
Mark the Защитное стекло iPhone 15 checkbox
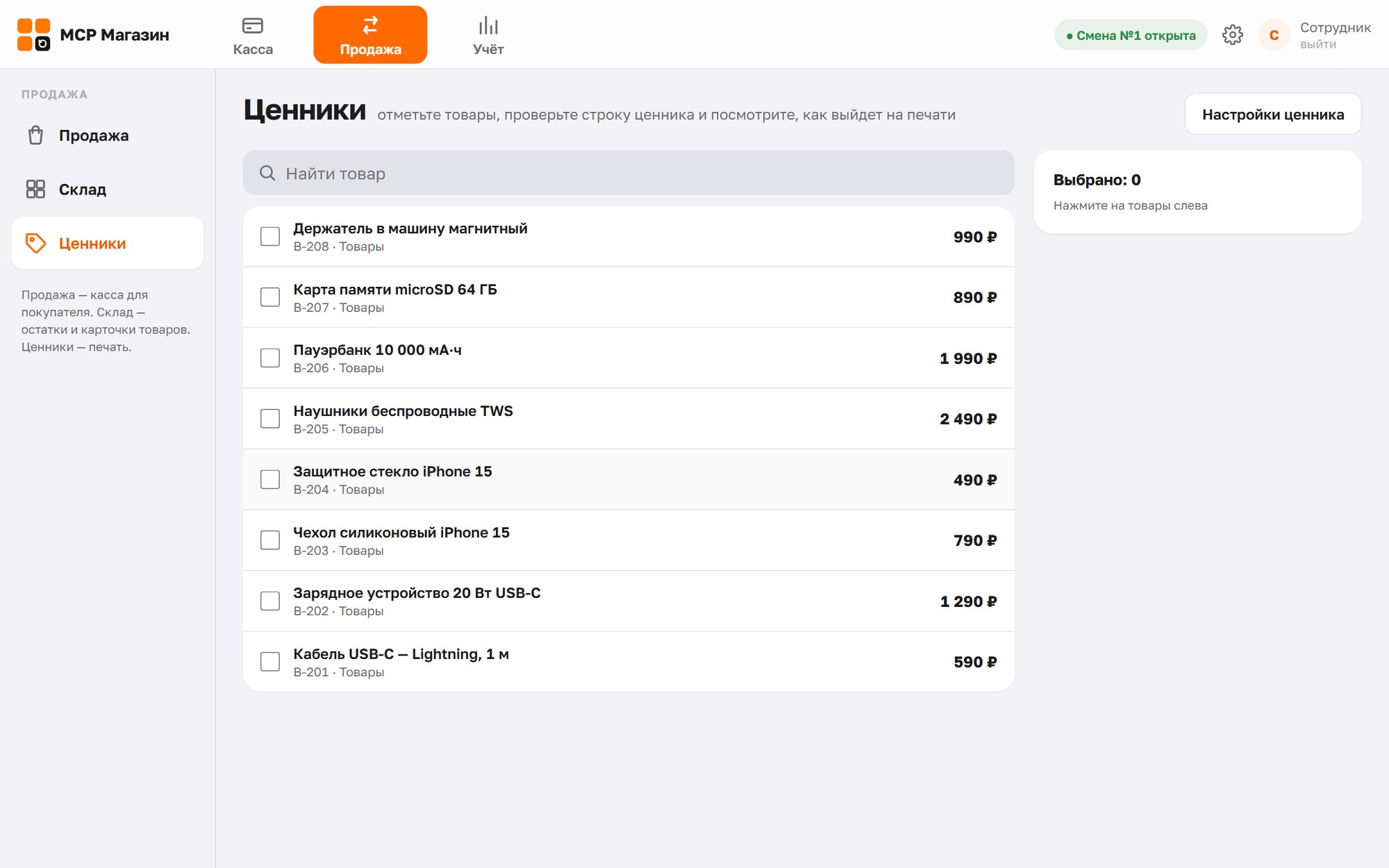270,479
